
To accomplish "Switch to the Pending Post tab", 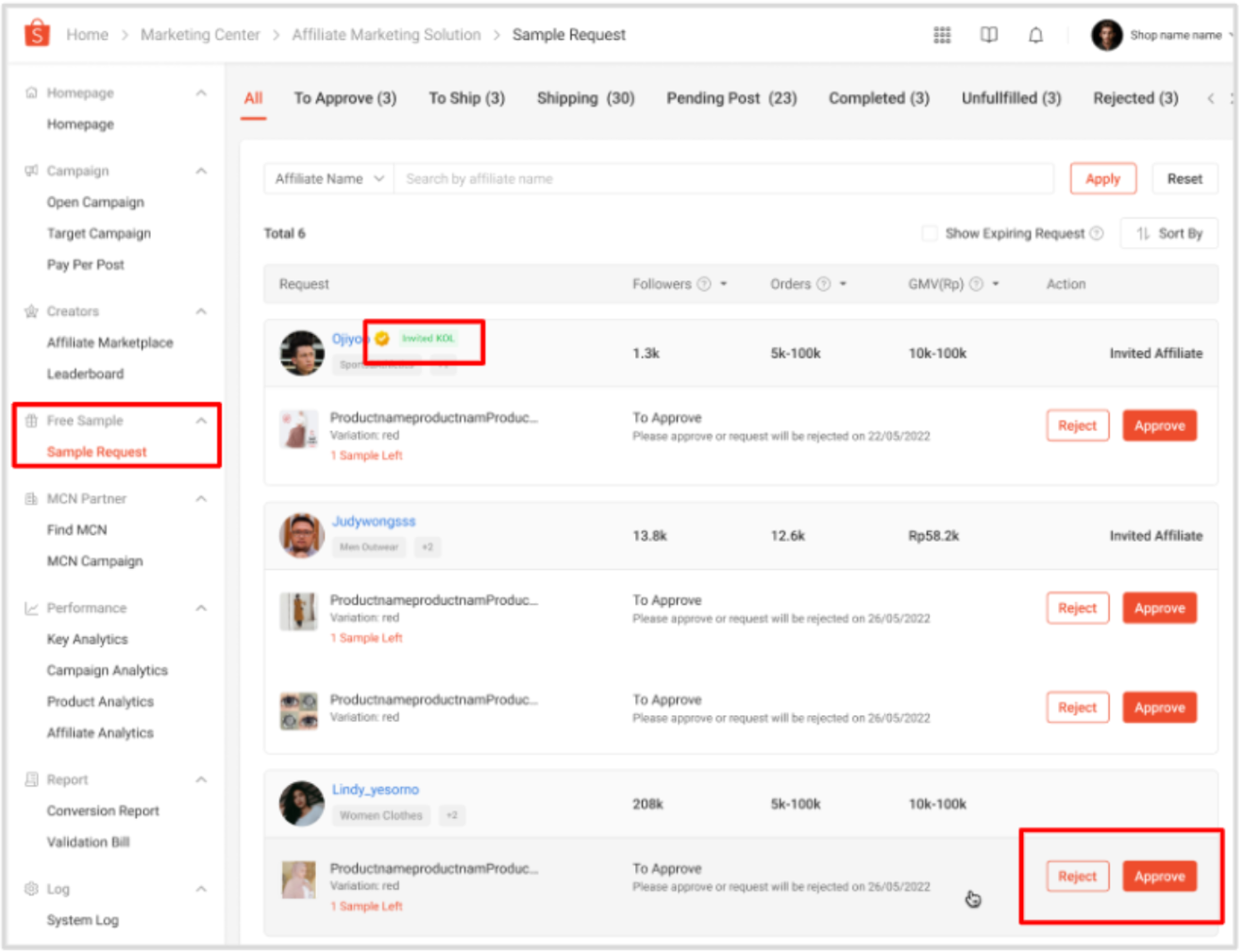I will pyautogui.click(x=730, y=97).
